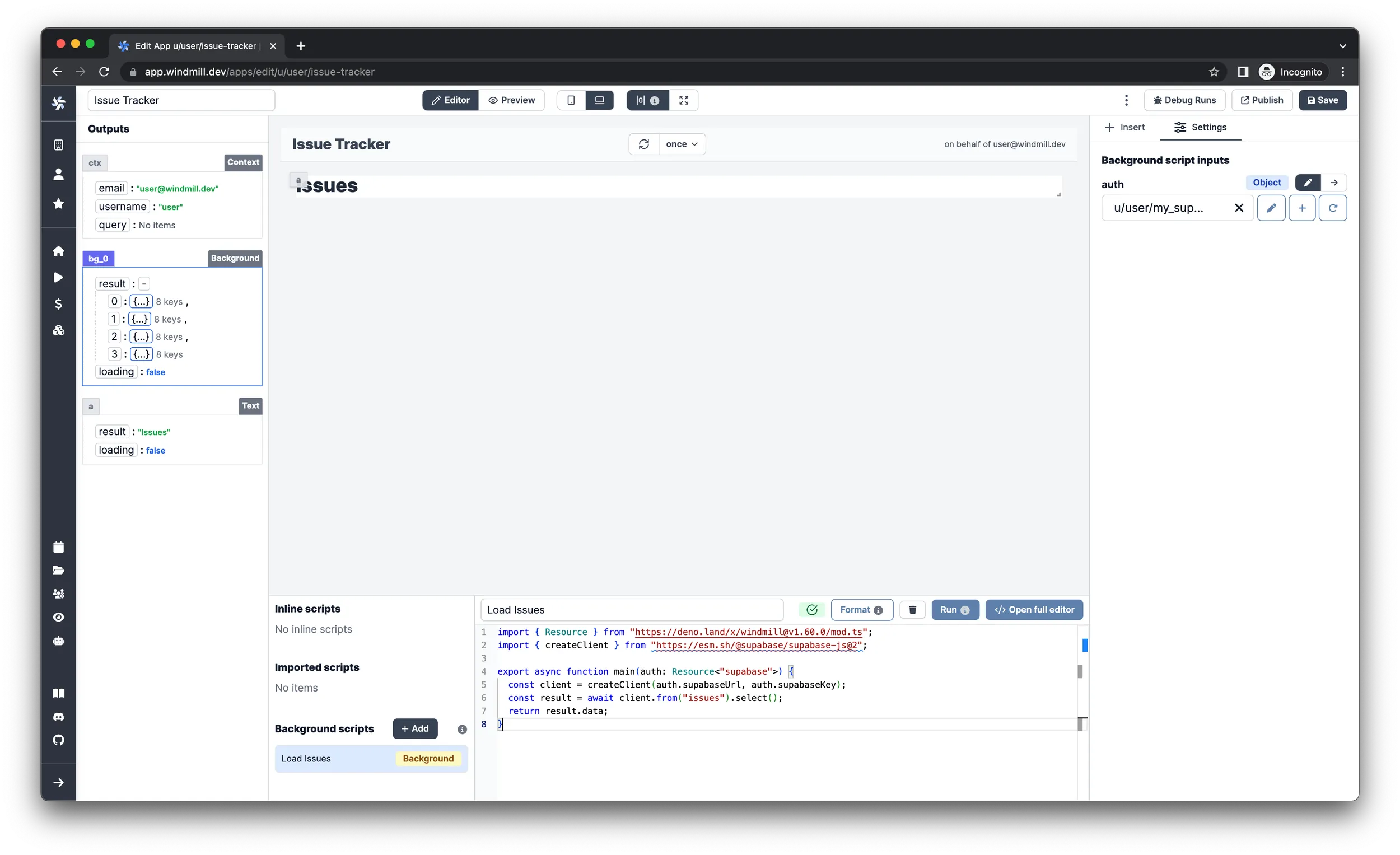Open the Schedules calendar icon in sidebar

click(x=59, y=546)
